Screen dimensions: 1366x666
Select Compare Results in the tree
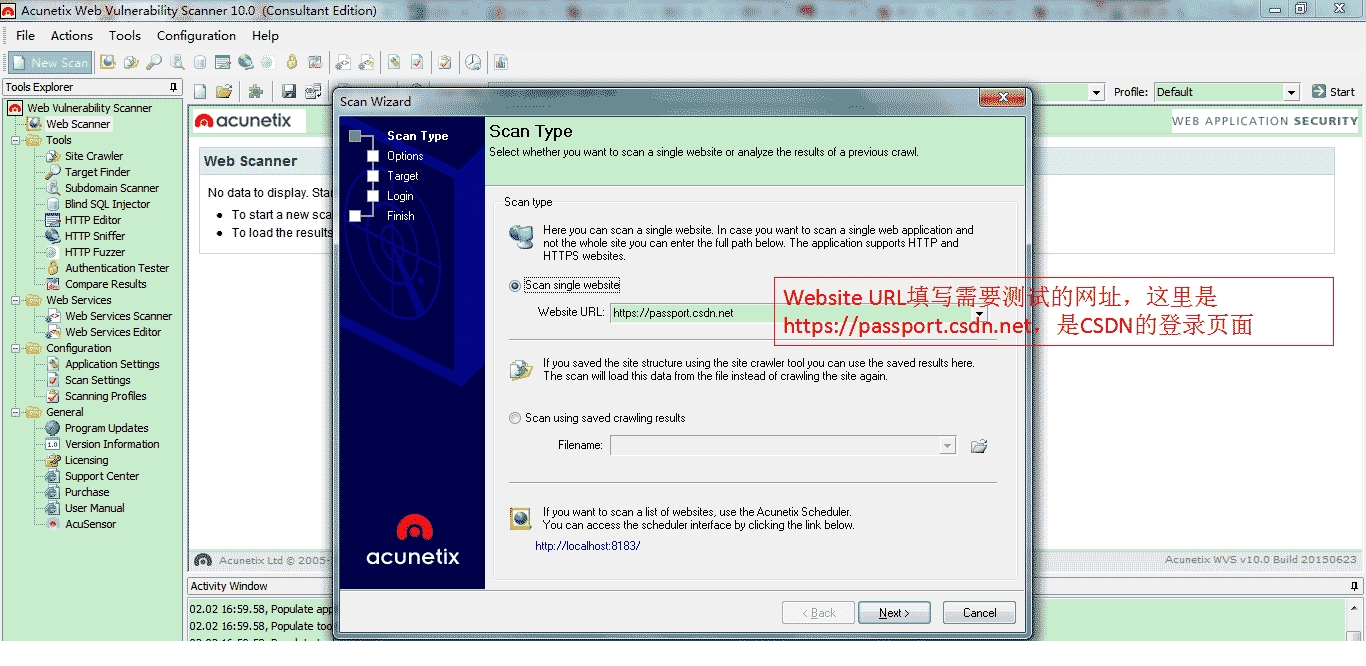tap(106, 284)
